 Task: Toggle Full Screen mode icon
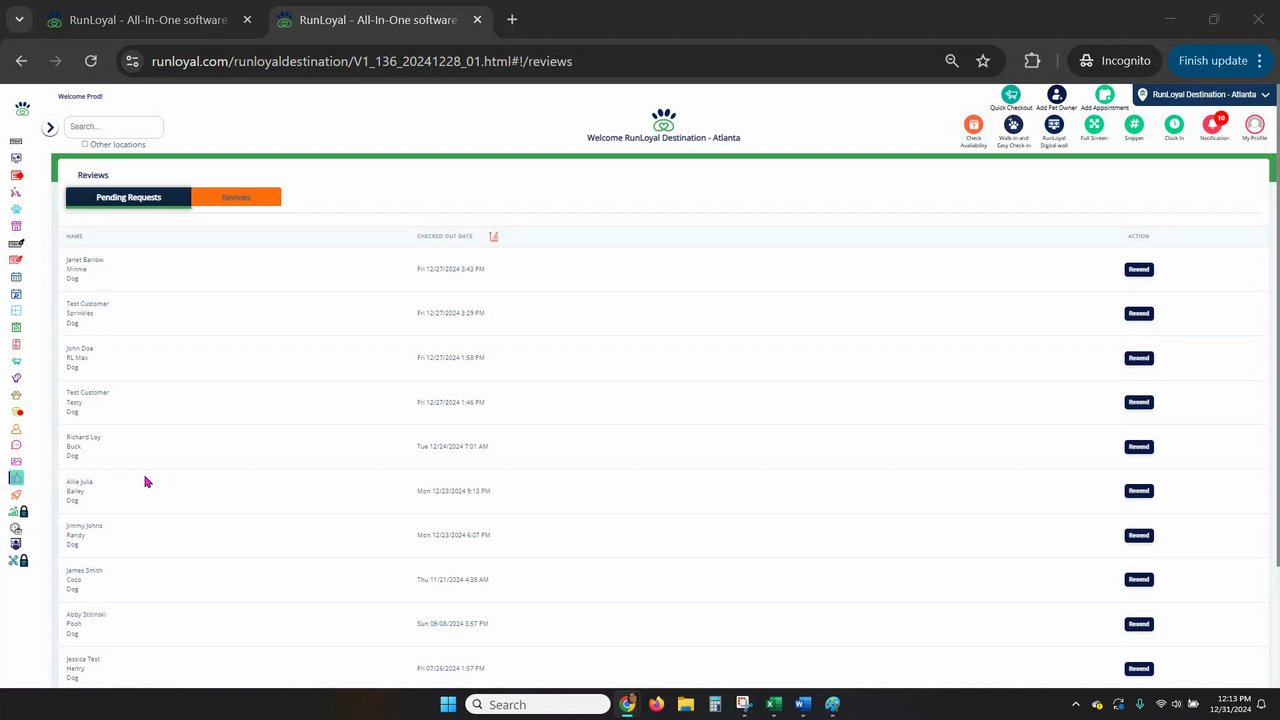(x=1094, y=124)
